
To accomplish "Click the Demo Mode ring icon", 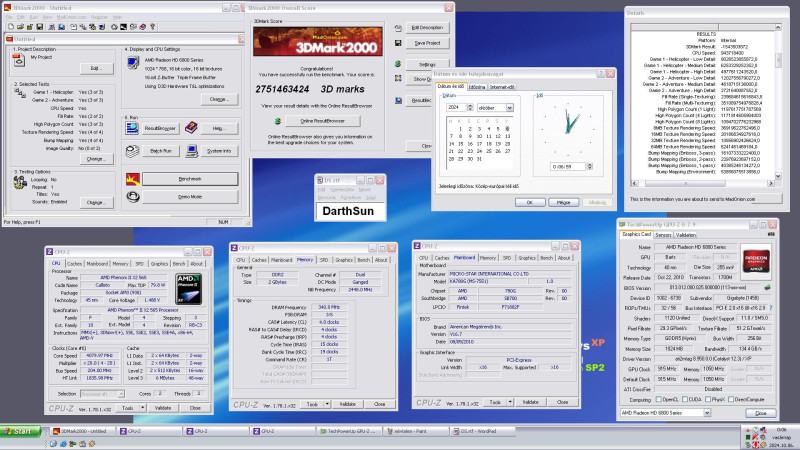I will 133,196.
